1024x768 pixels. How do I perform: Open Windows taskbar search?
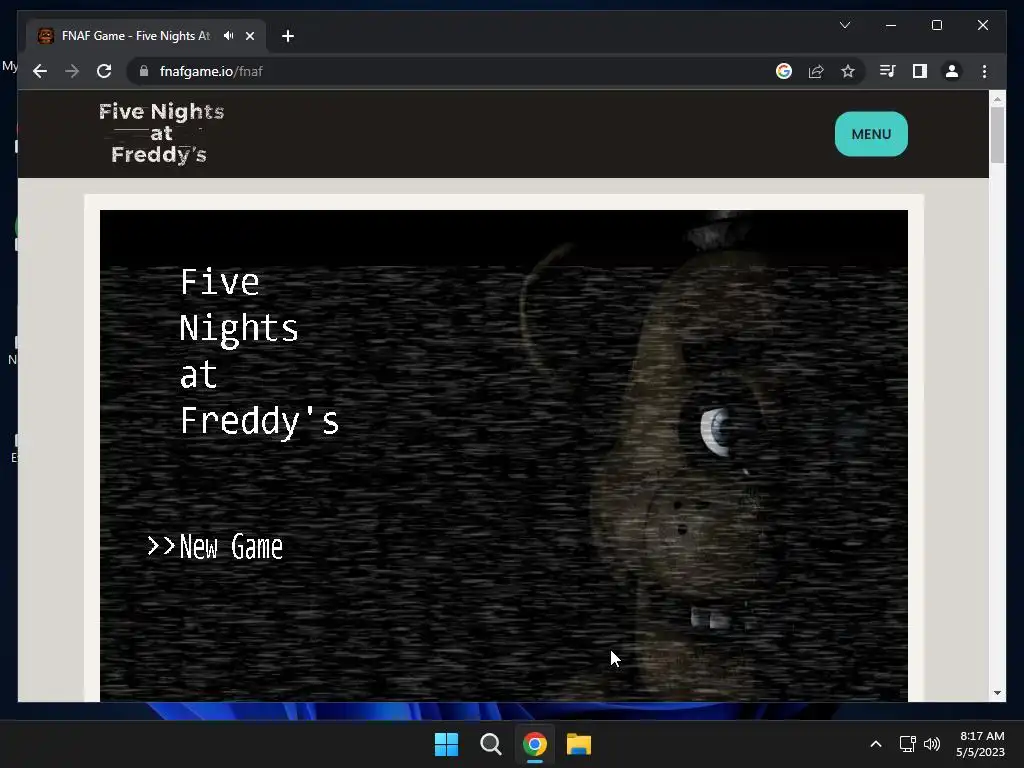490,744
